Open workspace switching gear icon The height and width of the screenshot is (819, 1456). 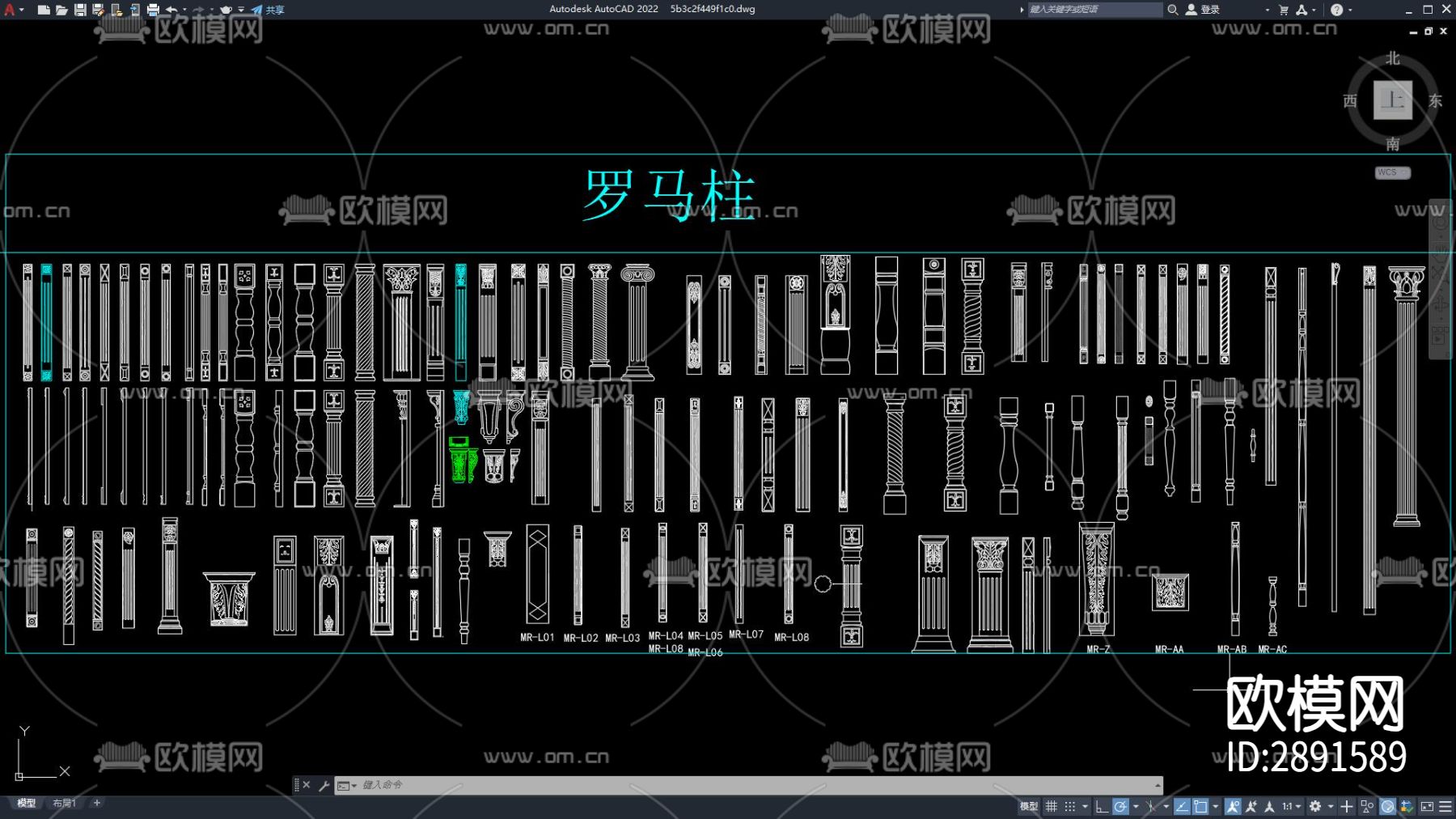tap(1315, 806)
